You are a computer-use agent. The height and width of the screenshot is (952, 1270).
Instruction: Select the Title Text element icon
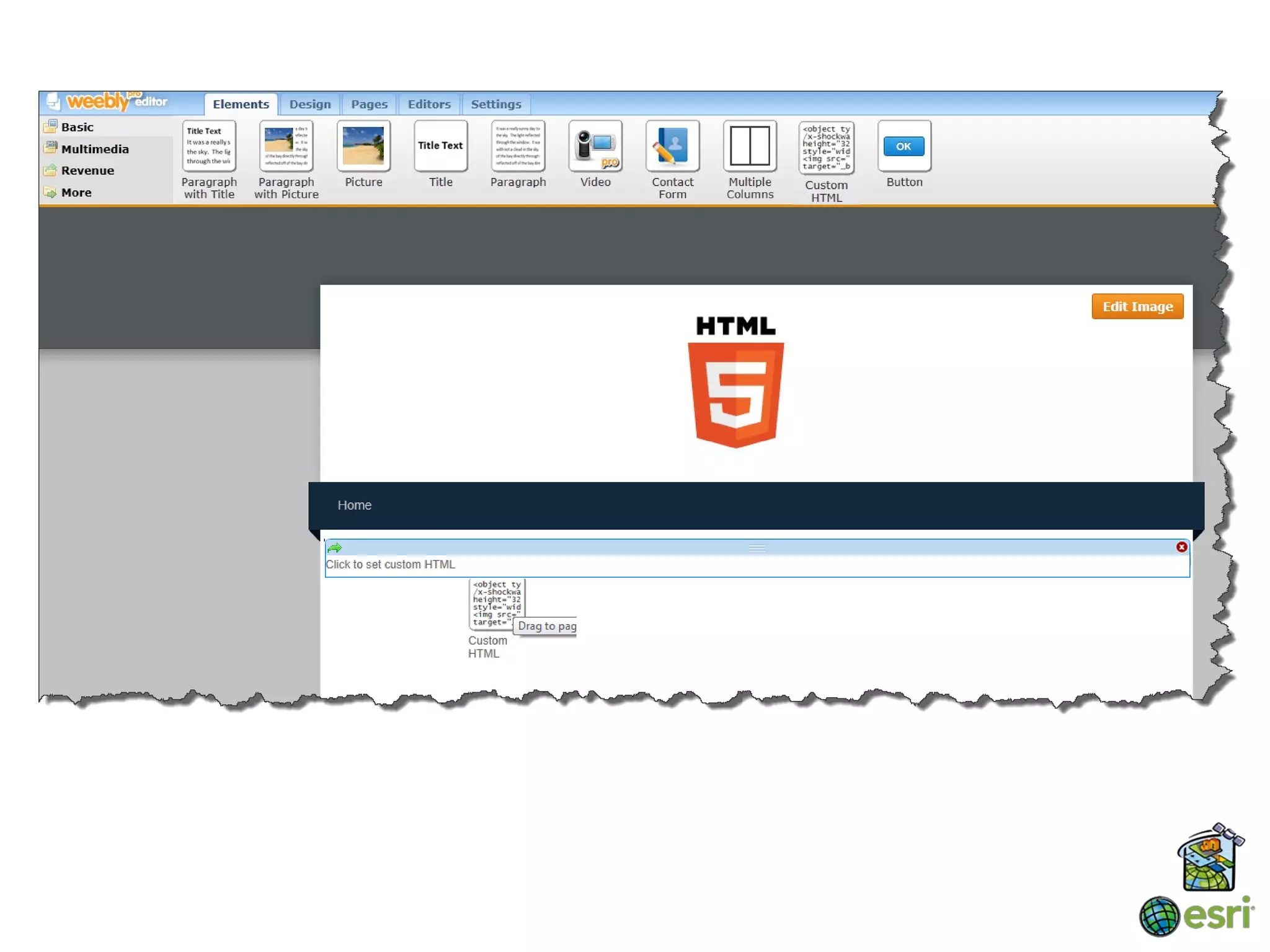tap(440, 146)
